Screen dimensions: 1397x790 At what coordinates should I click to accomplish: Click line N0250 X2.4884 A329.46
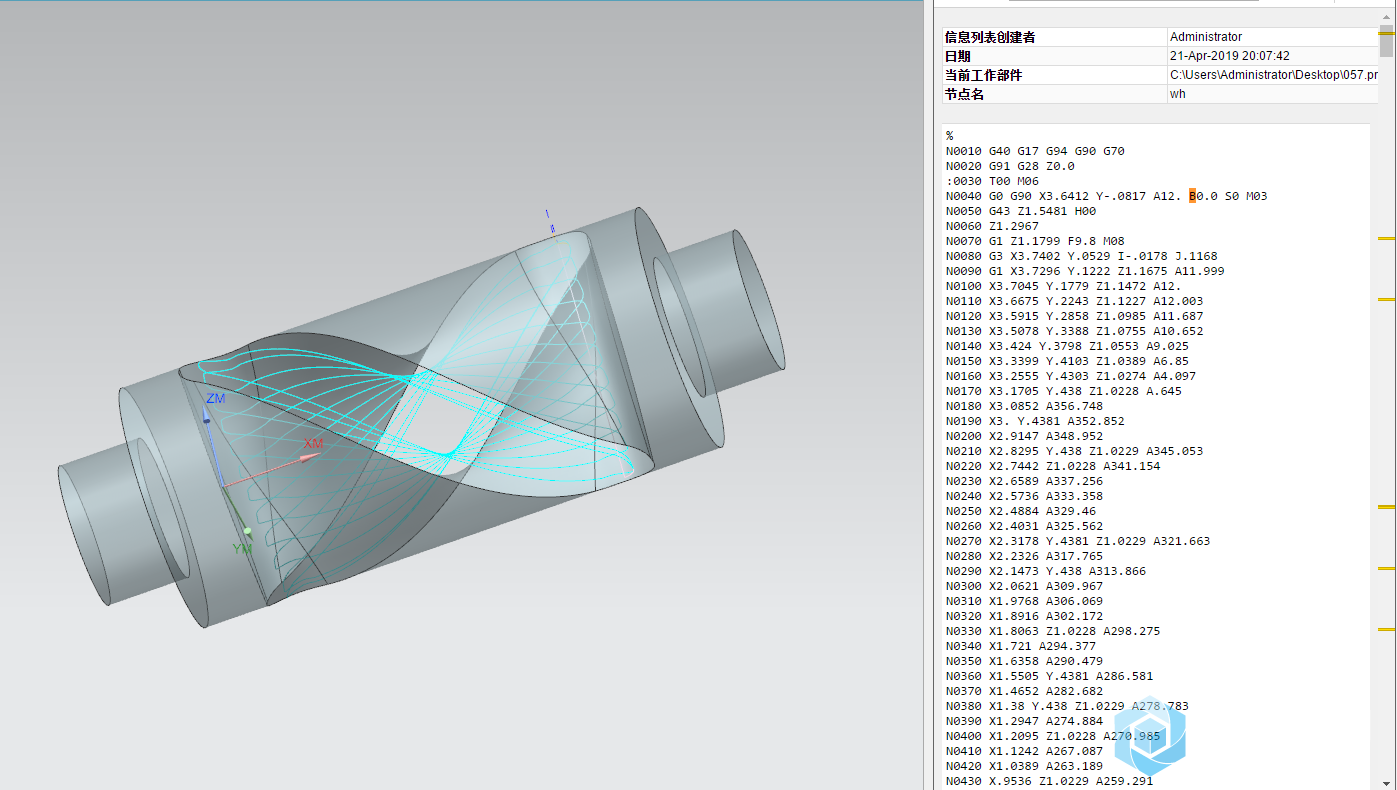(x=1021, y=511)
